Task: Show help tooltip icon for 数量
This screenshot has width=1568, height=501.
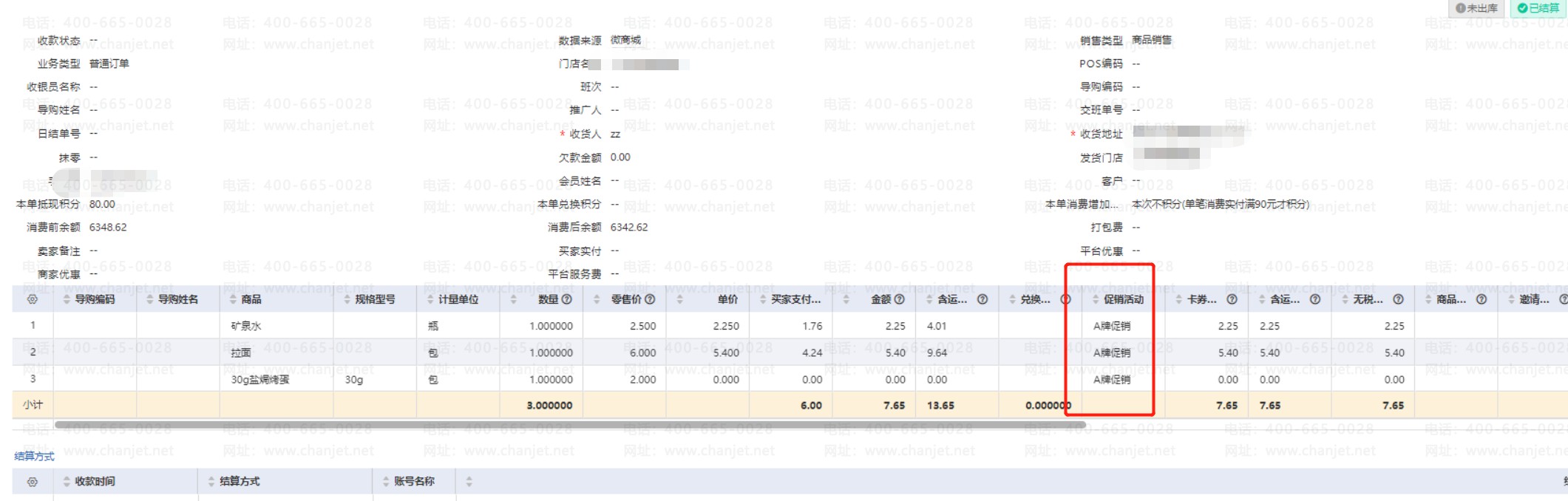Action: pyautogui.click(x=567, y=299)
